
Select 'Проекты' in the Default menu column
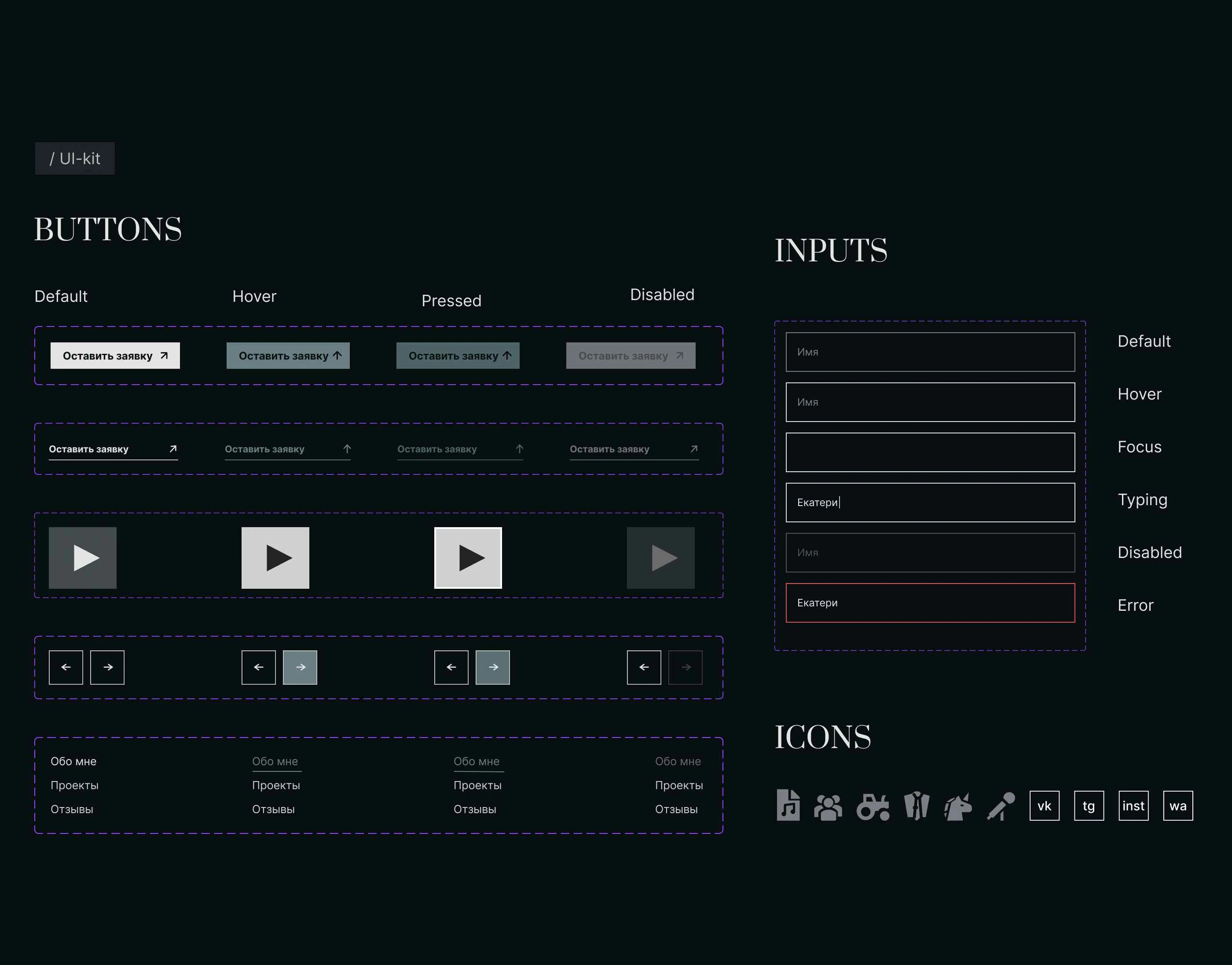(74, 785)
